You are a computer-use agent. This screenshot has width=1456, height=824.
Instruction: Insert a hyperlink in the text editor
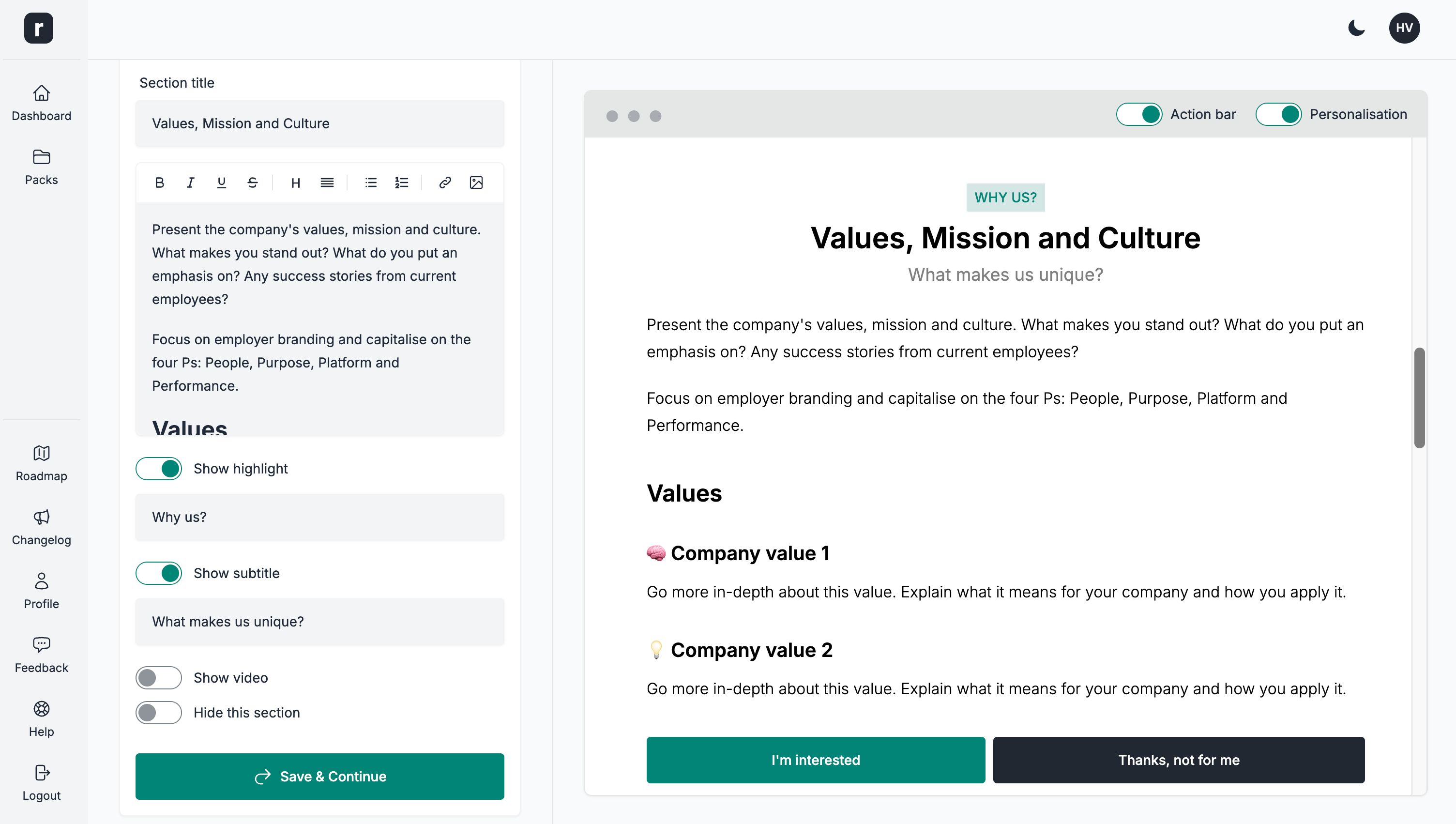[x=445, y=182]
